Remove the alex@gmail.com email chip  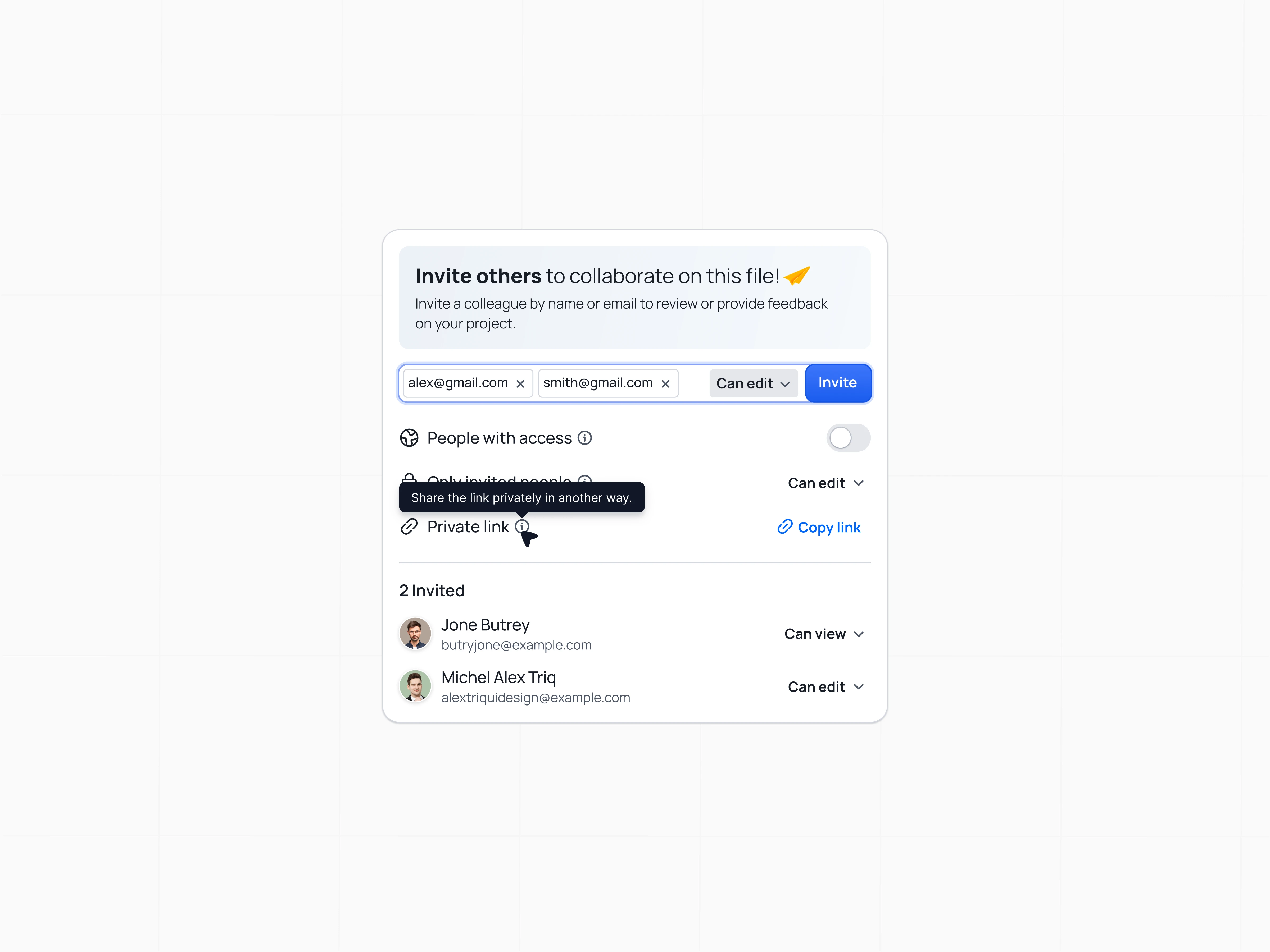click(x=520, y=384)
